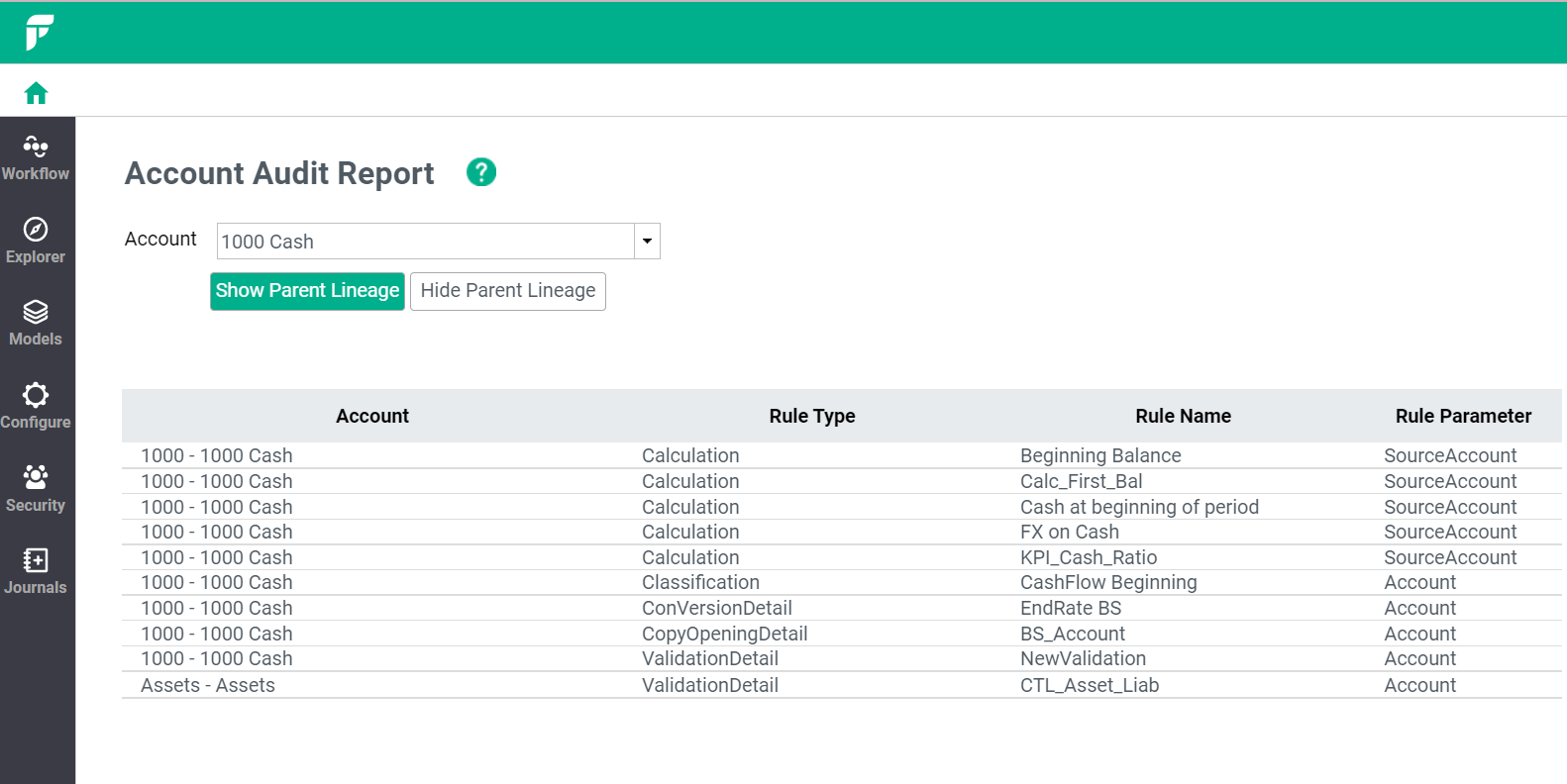Expand the Account dropdown arrow
Viewport: 1567px width, 784px height.
pyautogui.click(x=647, y=242)
